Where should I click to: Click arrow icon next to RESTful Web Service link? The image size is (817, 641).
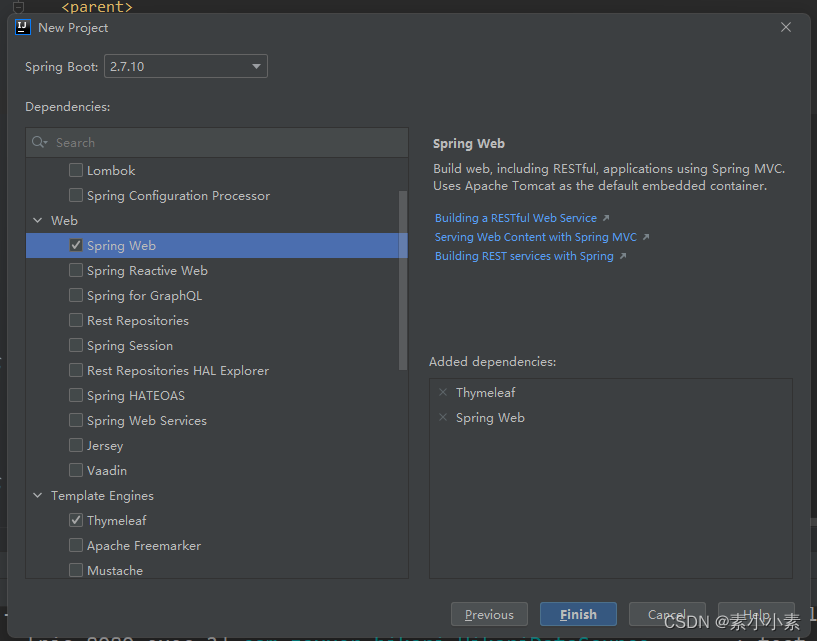[x=605, y=218]
